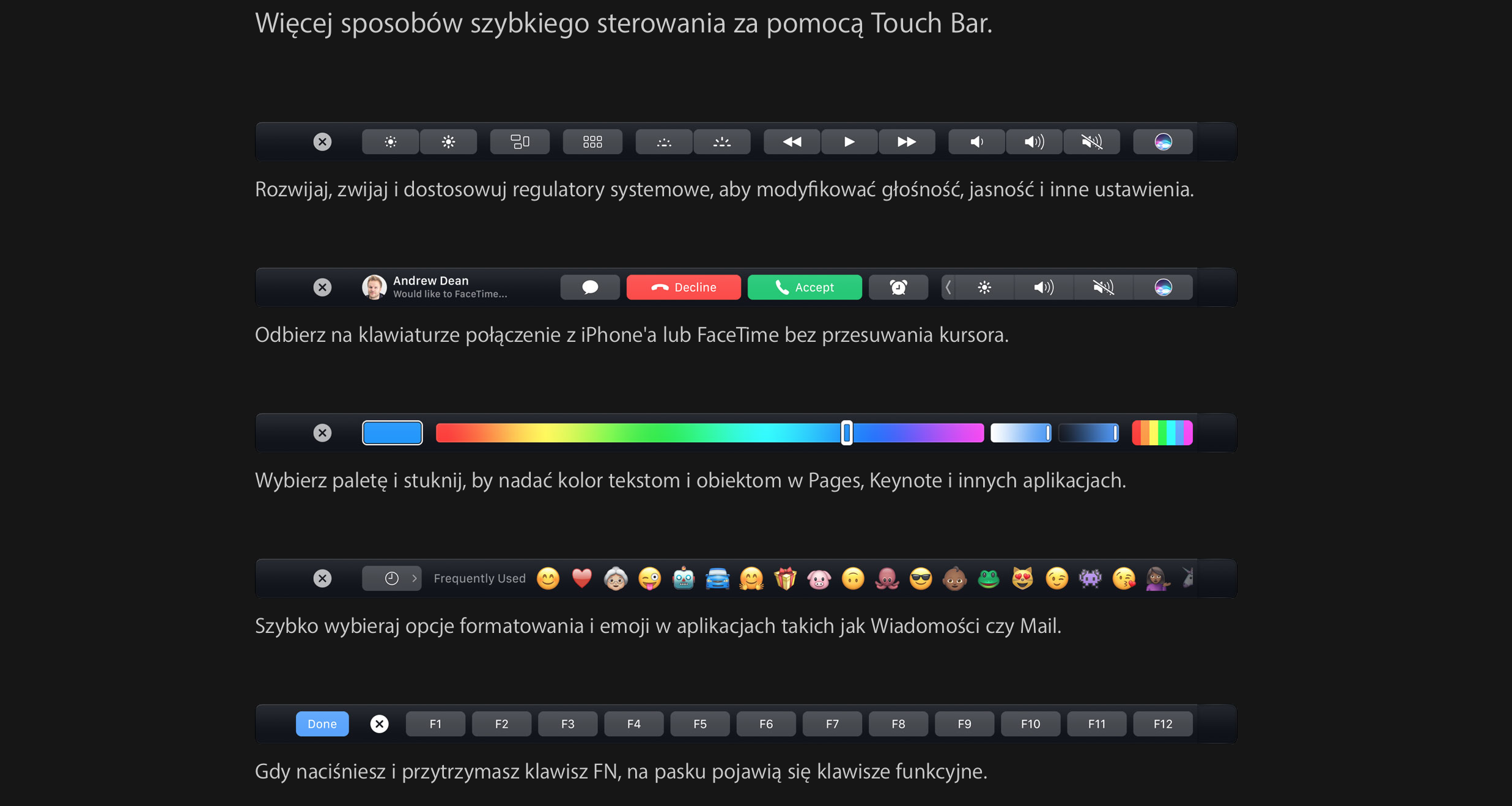Screen dimensions: 1512x806
Task: Tap the F6 function key
Action: coord(766,724)
